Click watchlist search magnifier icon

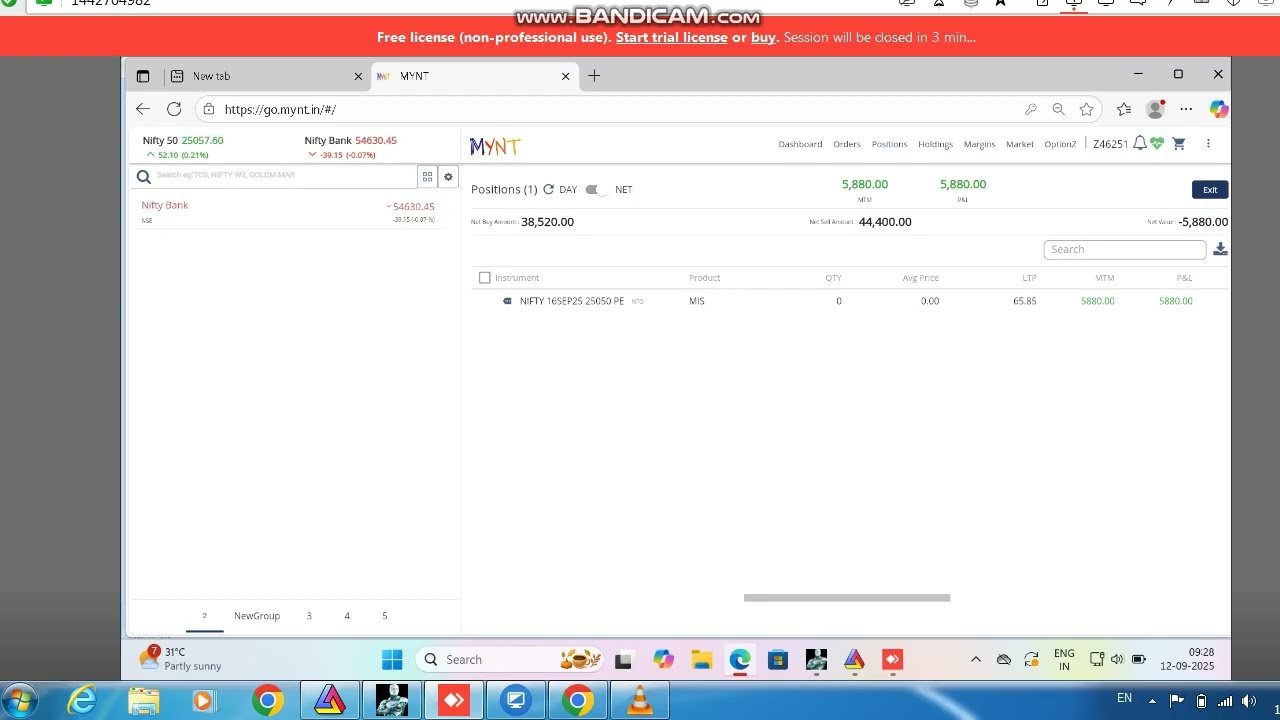tap(144, 177)
